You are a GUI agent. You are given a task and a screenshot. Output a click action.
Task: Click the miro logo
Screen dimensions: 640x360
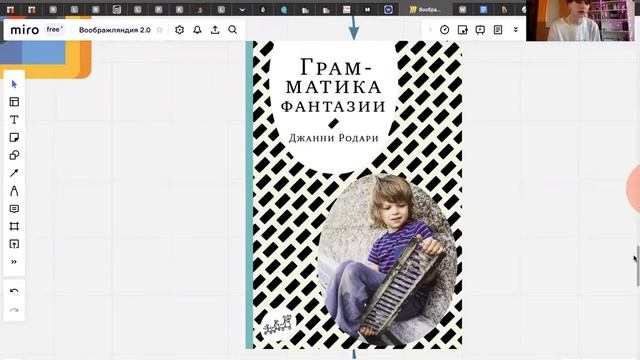[x=25, y=30]
